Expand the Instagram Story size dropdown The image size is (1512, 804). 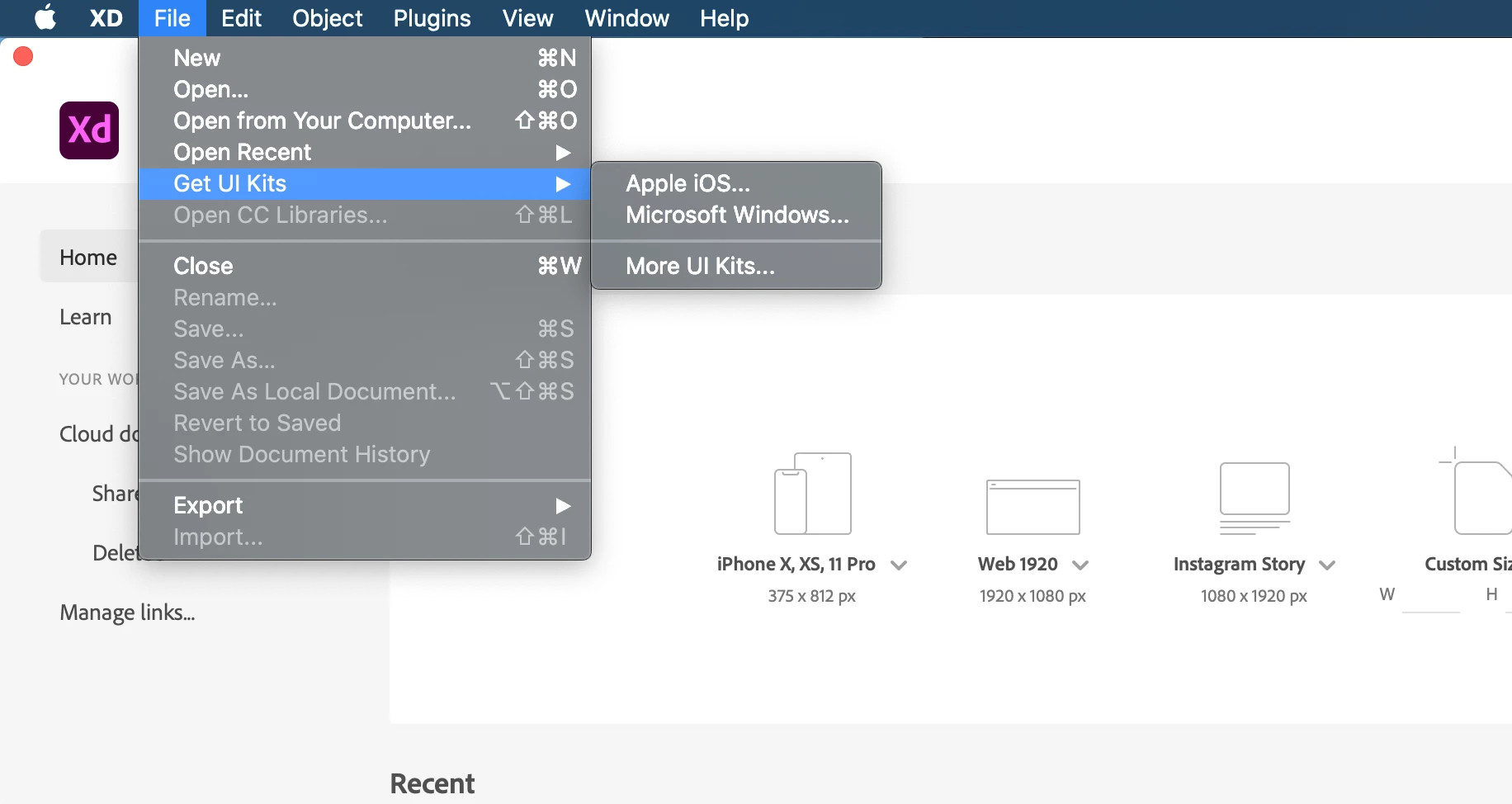pos(1327,565)
